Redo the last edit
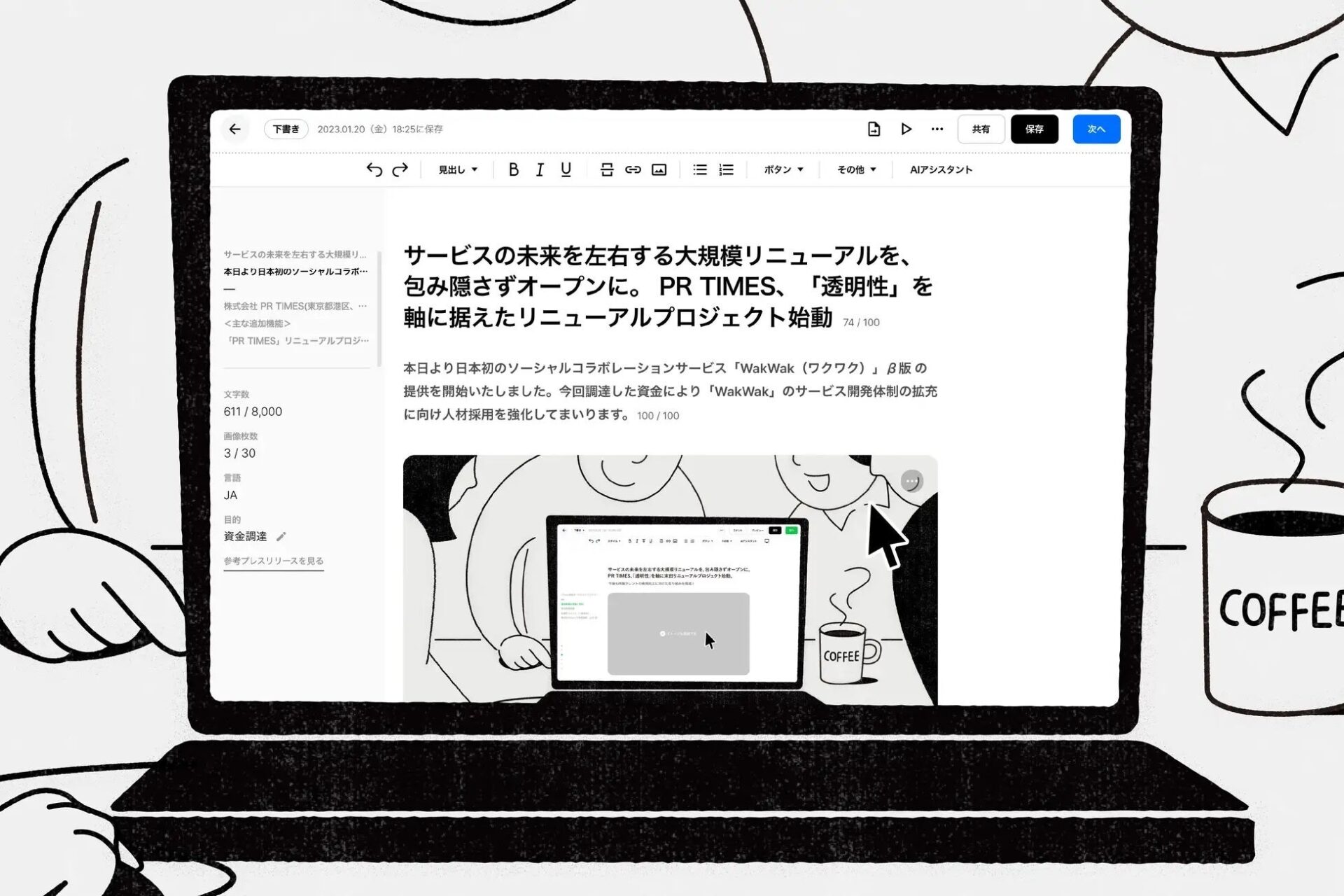Viewport: 1344px width, 896px height. 400,169
